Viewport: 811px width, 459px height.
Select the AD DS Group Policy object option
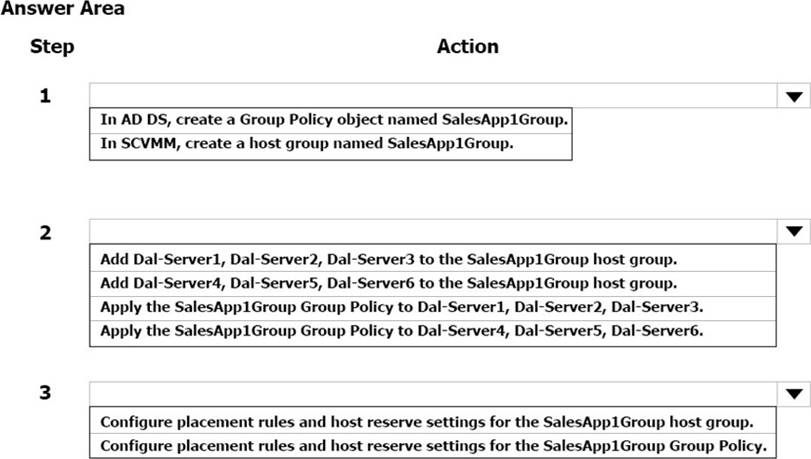pos(334,119)
